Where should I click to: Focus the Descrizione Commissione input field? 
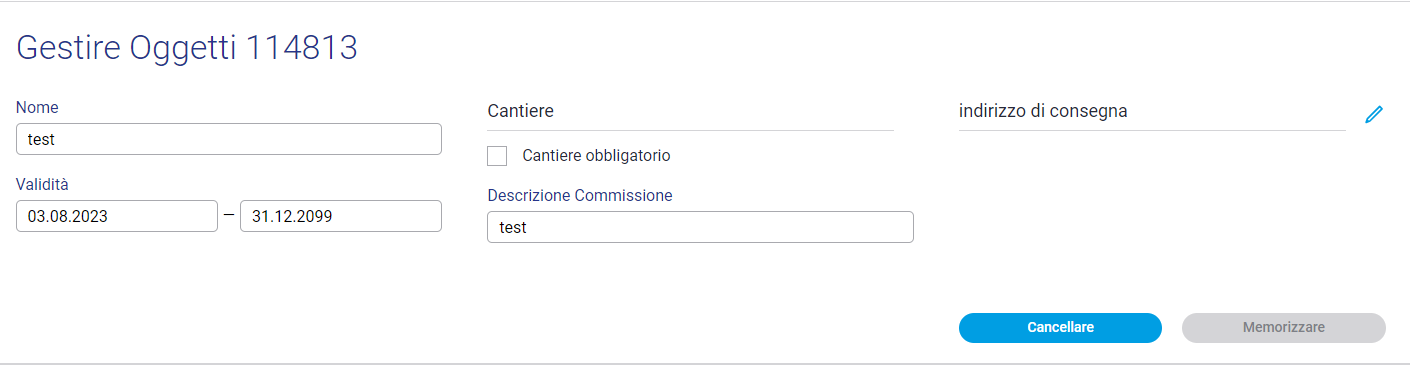click(700, 227)
